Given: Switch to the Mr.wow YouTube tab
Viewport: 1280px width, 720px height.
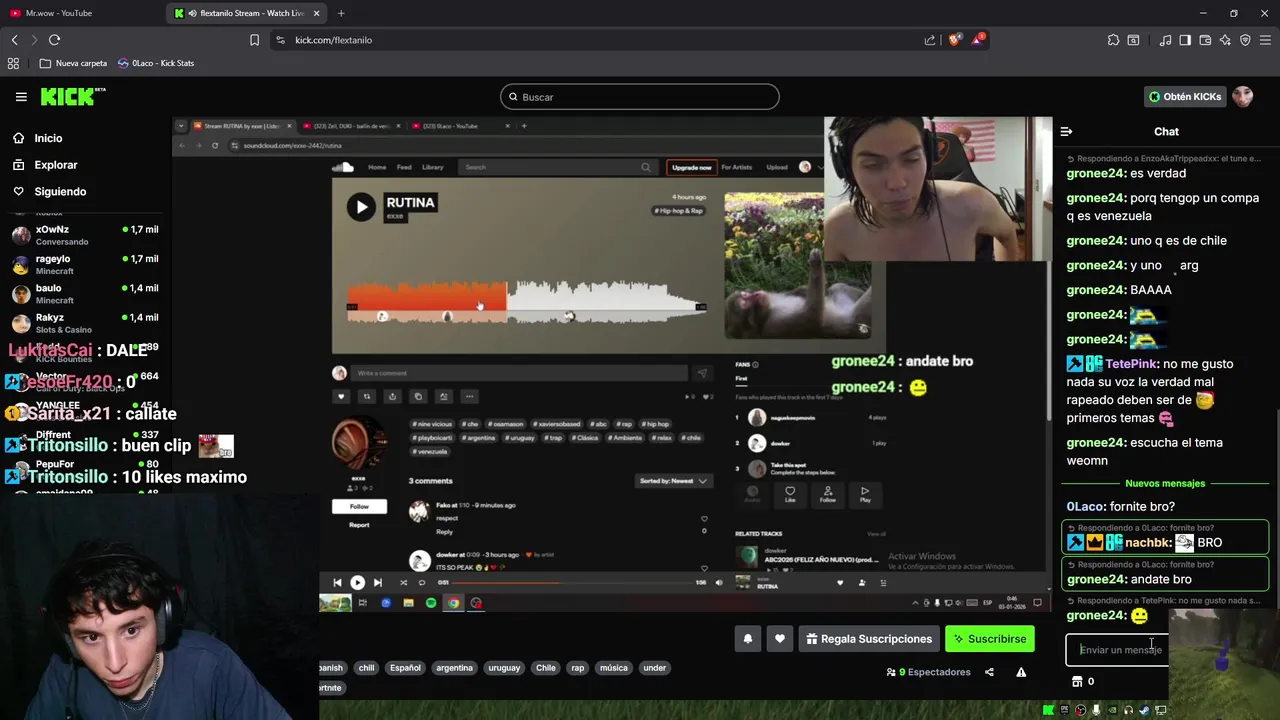Looking at the screenshot, I should [x=80, y=13].
